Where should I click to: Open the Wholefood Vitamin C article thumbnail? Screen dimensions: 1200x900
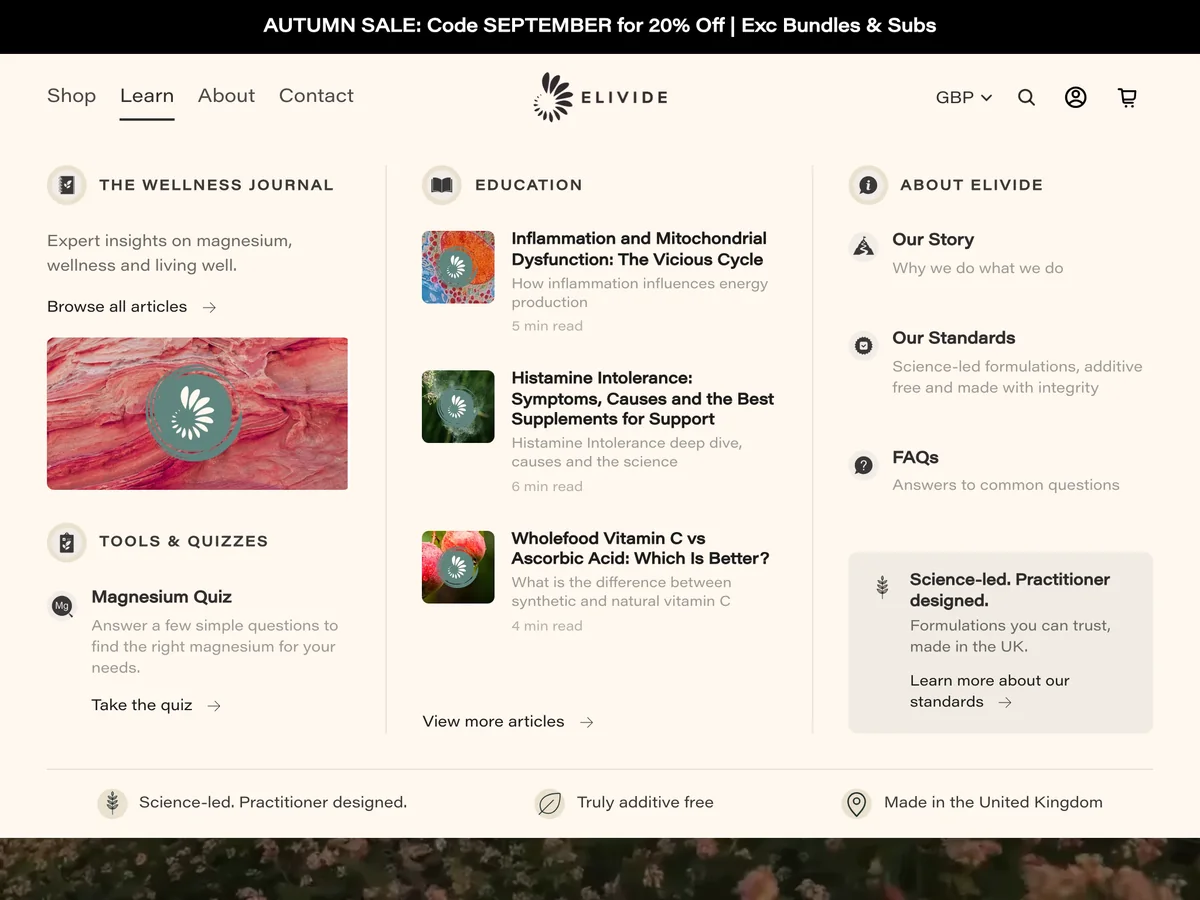[x=458, y=567]
